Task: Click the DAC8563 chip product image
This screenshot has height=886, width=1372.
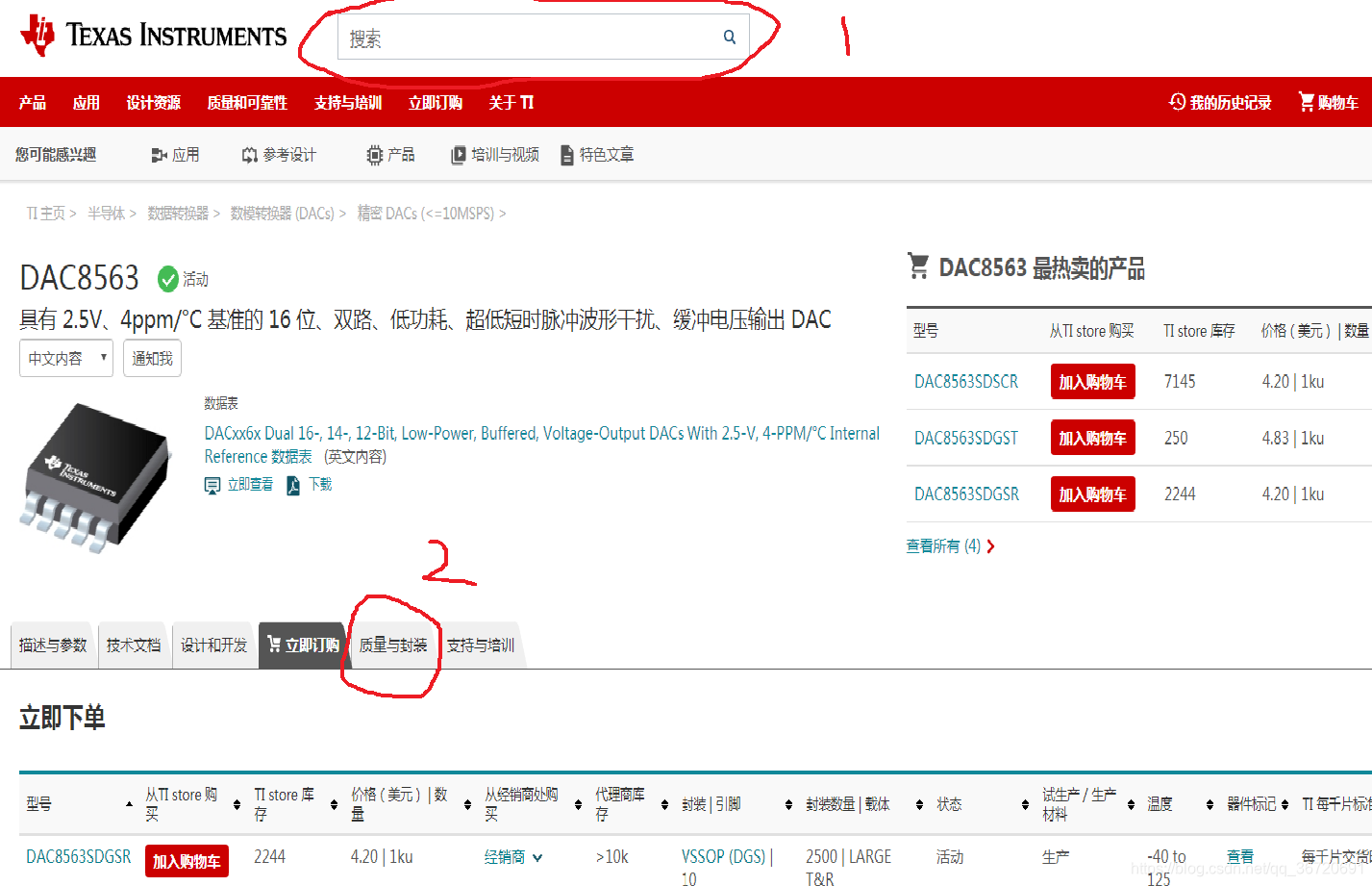Action: [x=96, y=477]
